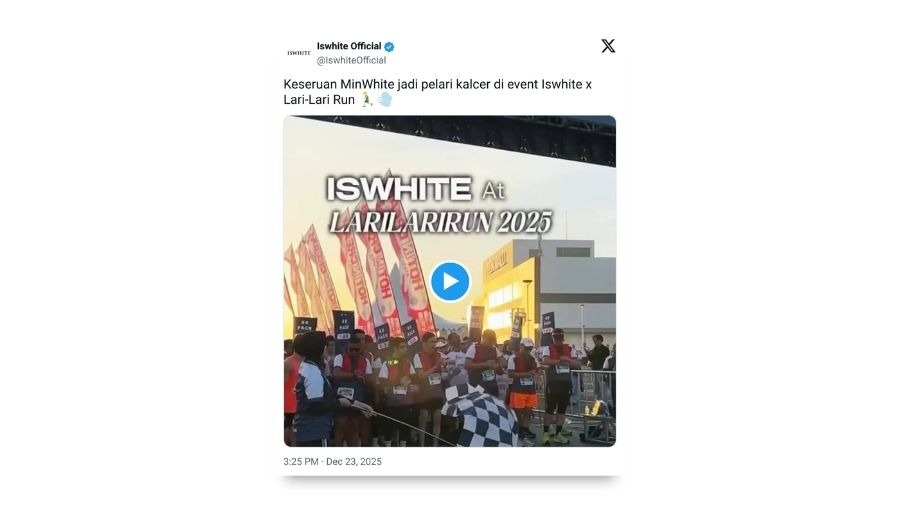Click the LARILARIRUN 2025 video caption

click(440, 222)
